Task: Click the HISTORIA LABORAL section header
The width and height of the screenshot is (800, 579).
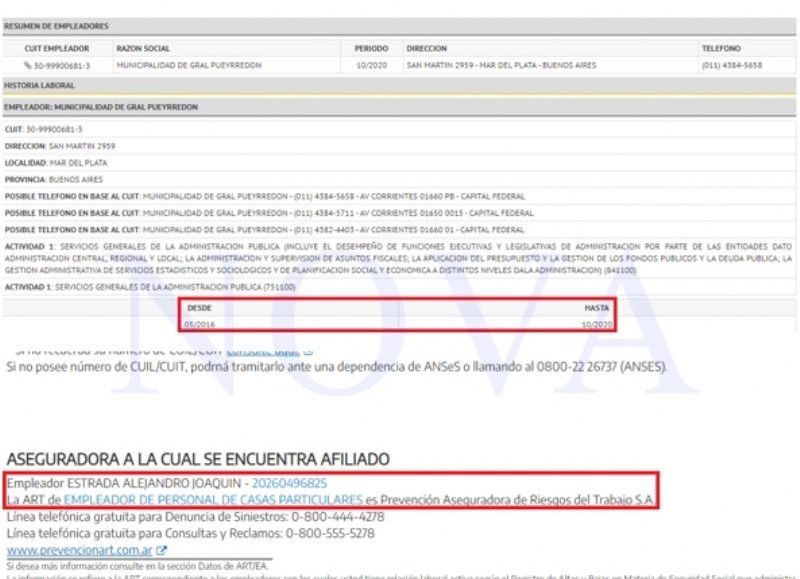Action: click(399, 85)
